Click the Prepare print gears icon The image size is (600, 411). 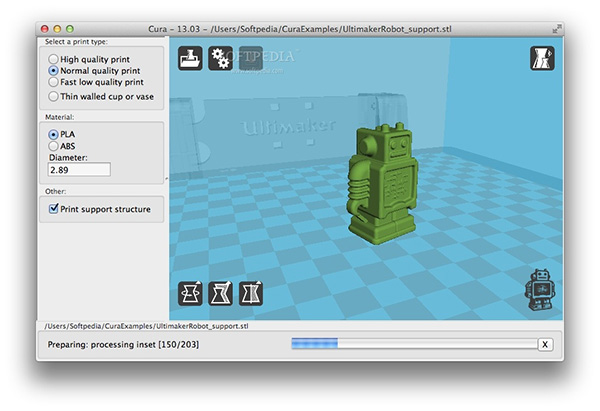click(x=220, y=59)
